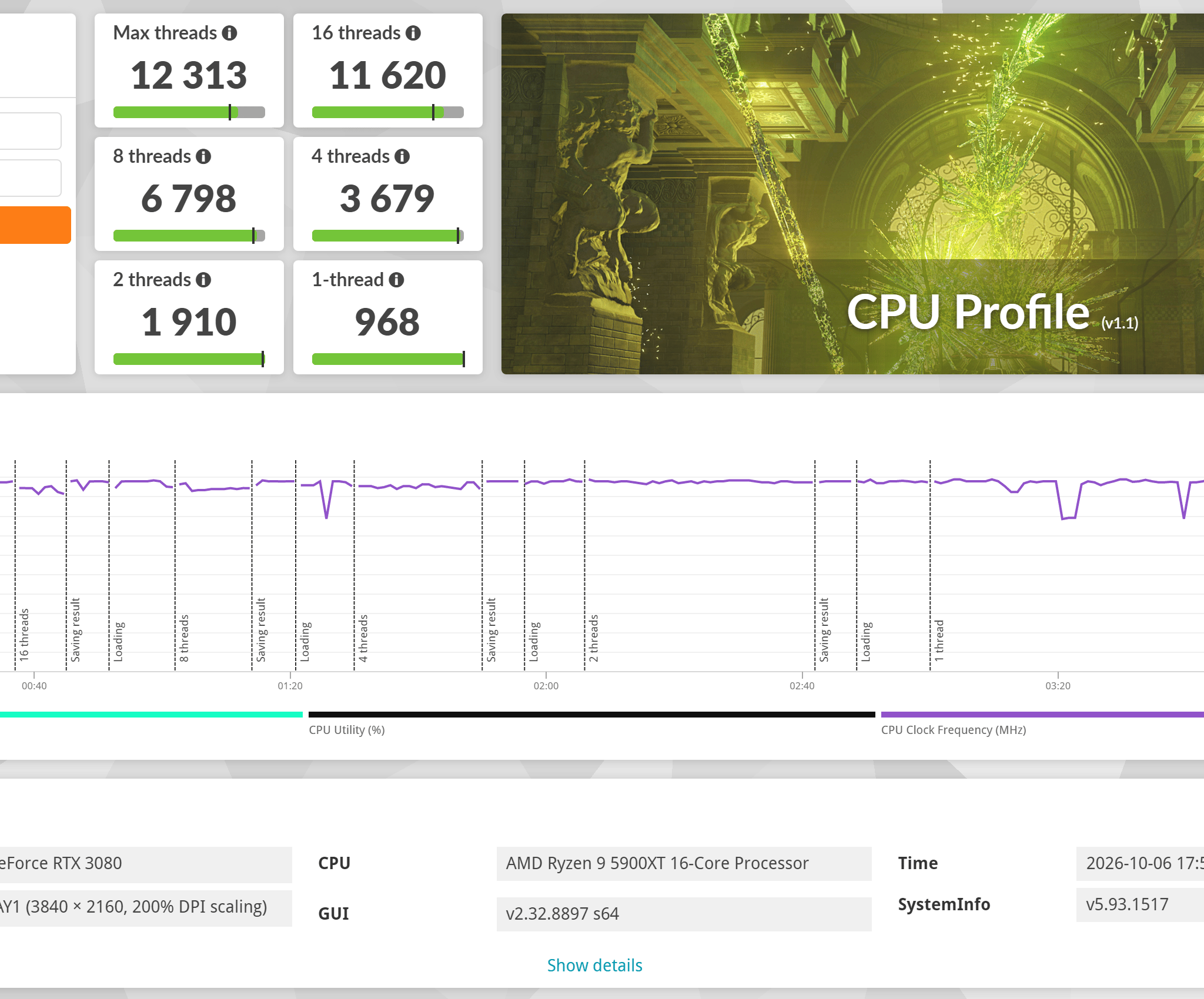
Task: Click the 8 threads score bar
Action: pyautogui.click(x=189, y=236)
